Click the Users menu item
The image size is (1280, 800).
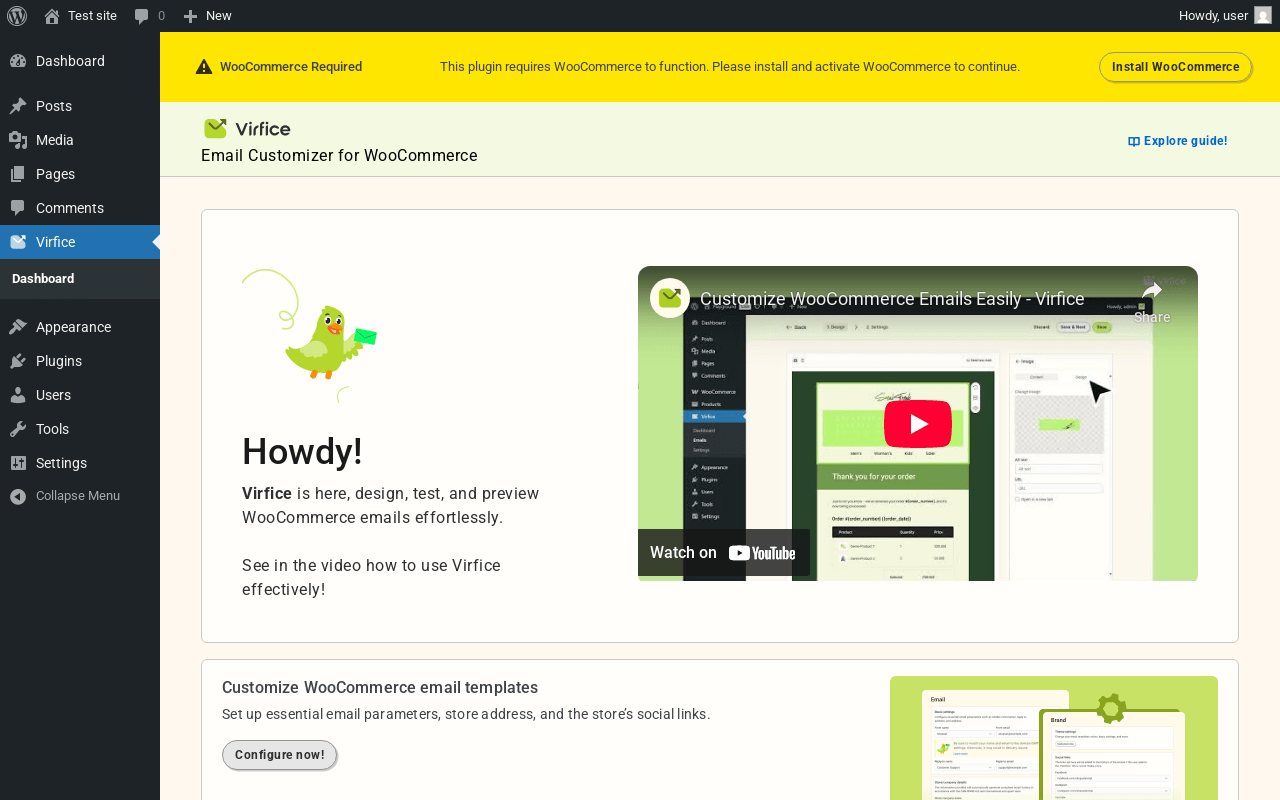point(80,395)
